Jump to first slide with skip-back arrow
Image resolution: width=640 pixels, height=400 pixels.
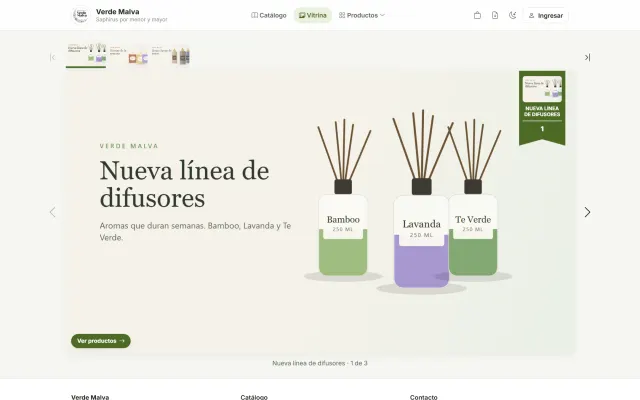click(x=52, y=57)
